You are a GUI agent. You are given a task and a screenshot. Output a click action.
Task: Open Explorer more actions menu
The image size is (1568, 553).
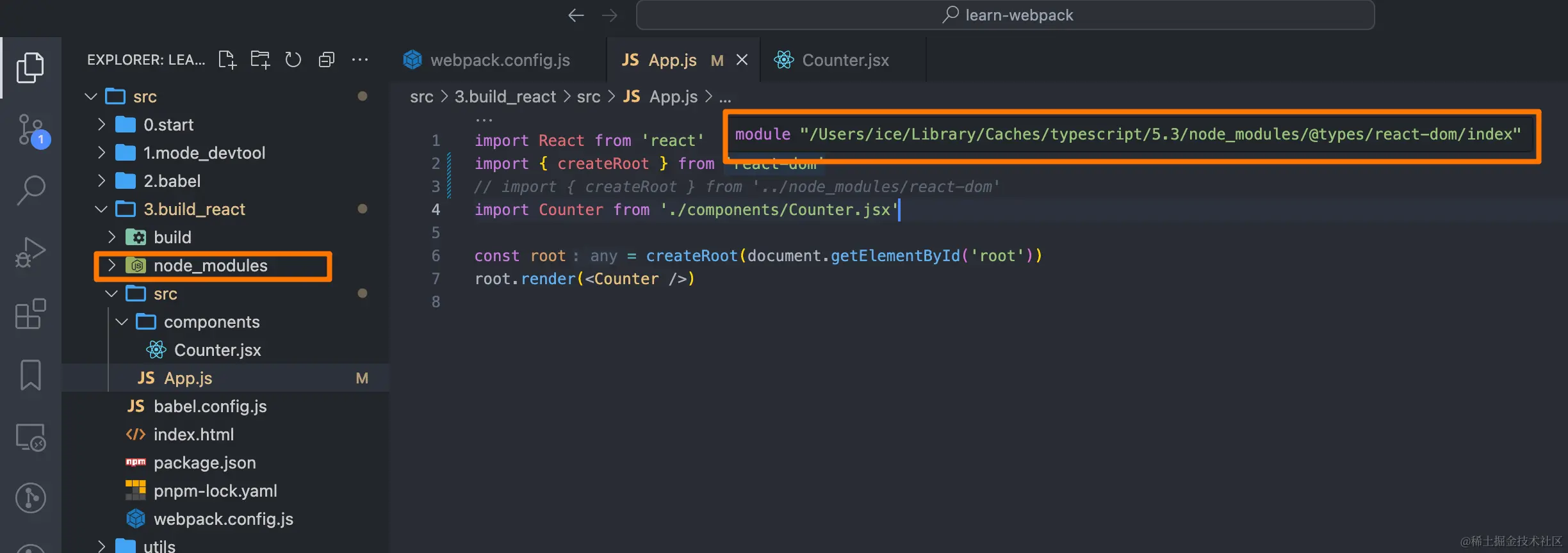[x=360, y=60]
